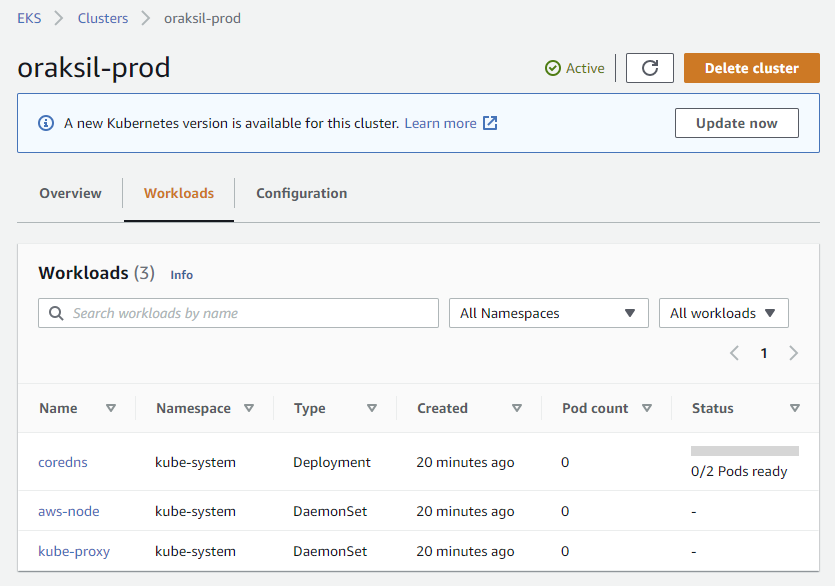Sort by Type column arrow
835x586 pixels.
tap(372, 408)
